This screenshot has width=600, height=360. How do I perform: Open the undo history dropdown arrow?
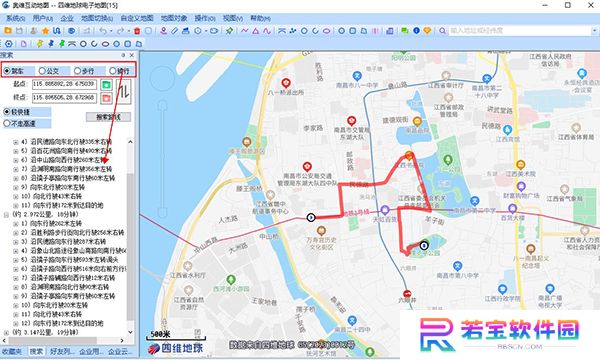(x=110, y=31)
